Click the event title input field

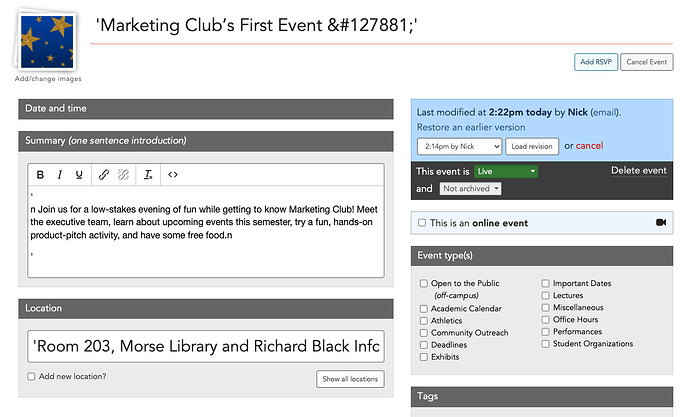(382, 26)
